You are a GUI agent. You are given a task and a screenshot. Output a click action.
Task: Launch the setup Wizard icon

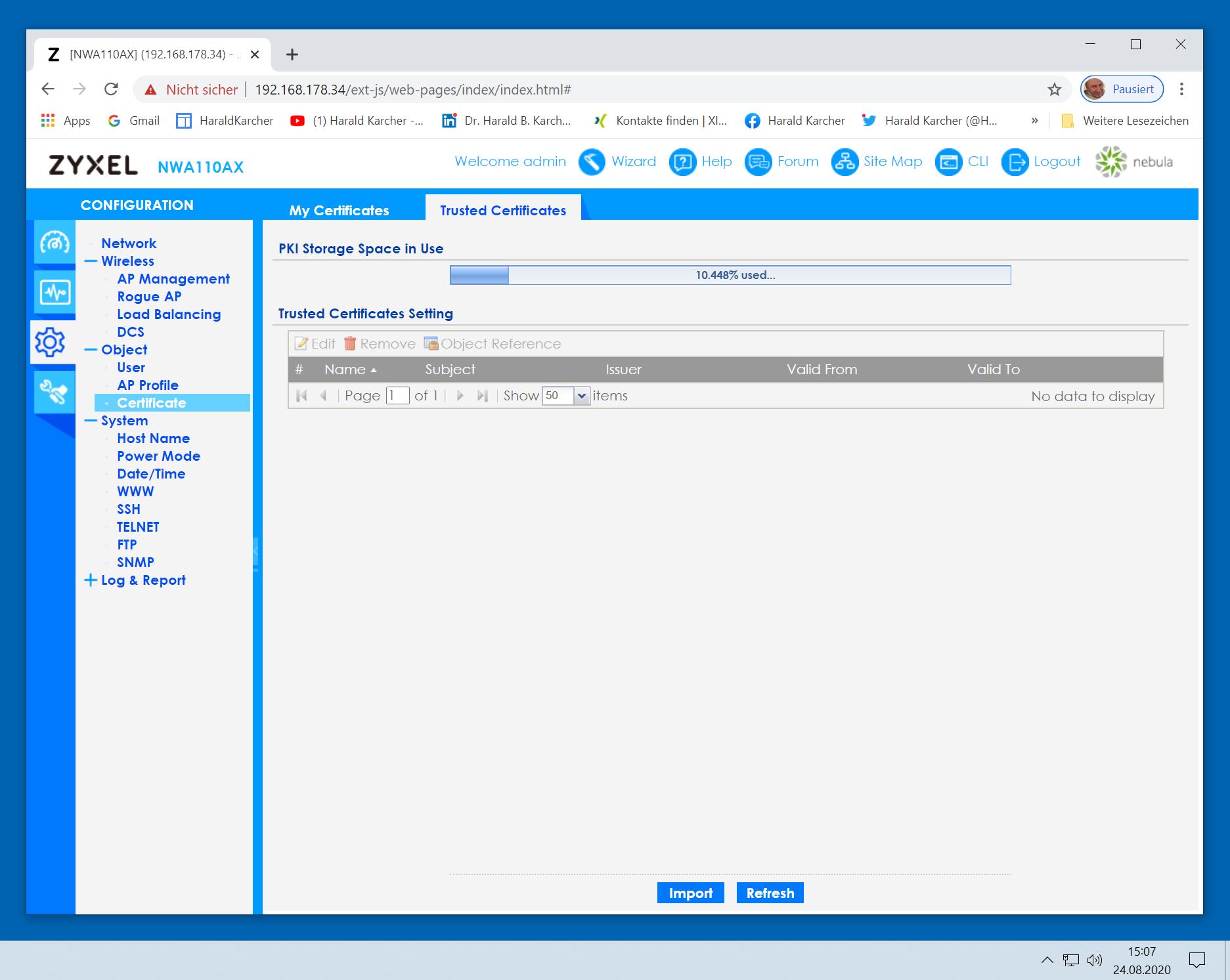[x=591, y=162]
